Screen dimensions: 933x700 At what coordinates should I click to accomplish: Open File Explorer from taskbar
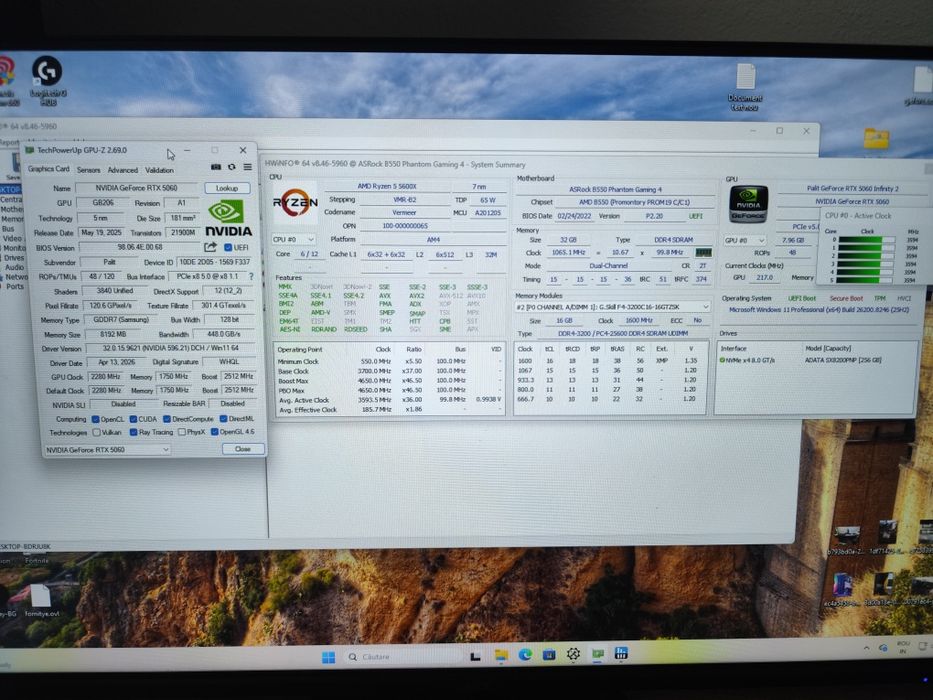[501, 655]
